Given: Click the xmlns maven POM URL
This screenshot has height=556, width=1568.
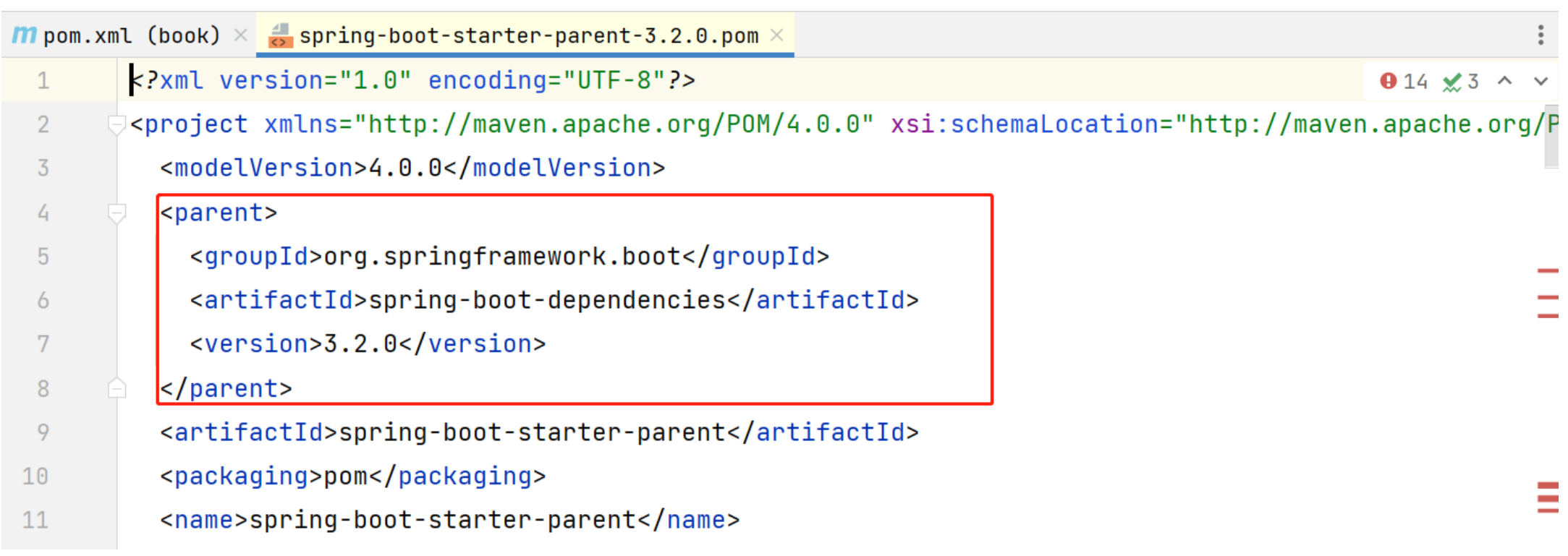Looking at the screenshot, I should pos(614,124).
